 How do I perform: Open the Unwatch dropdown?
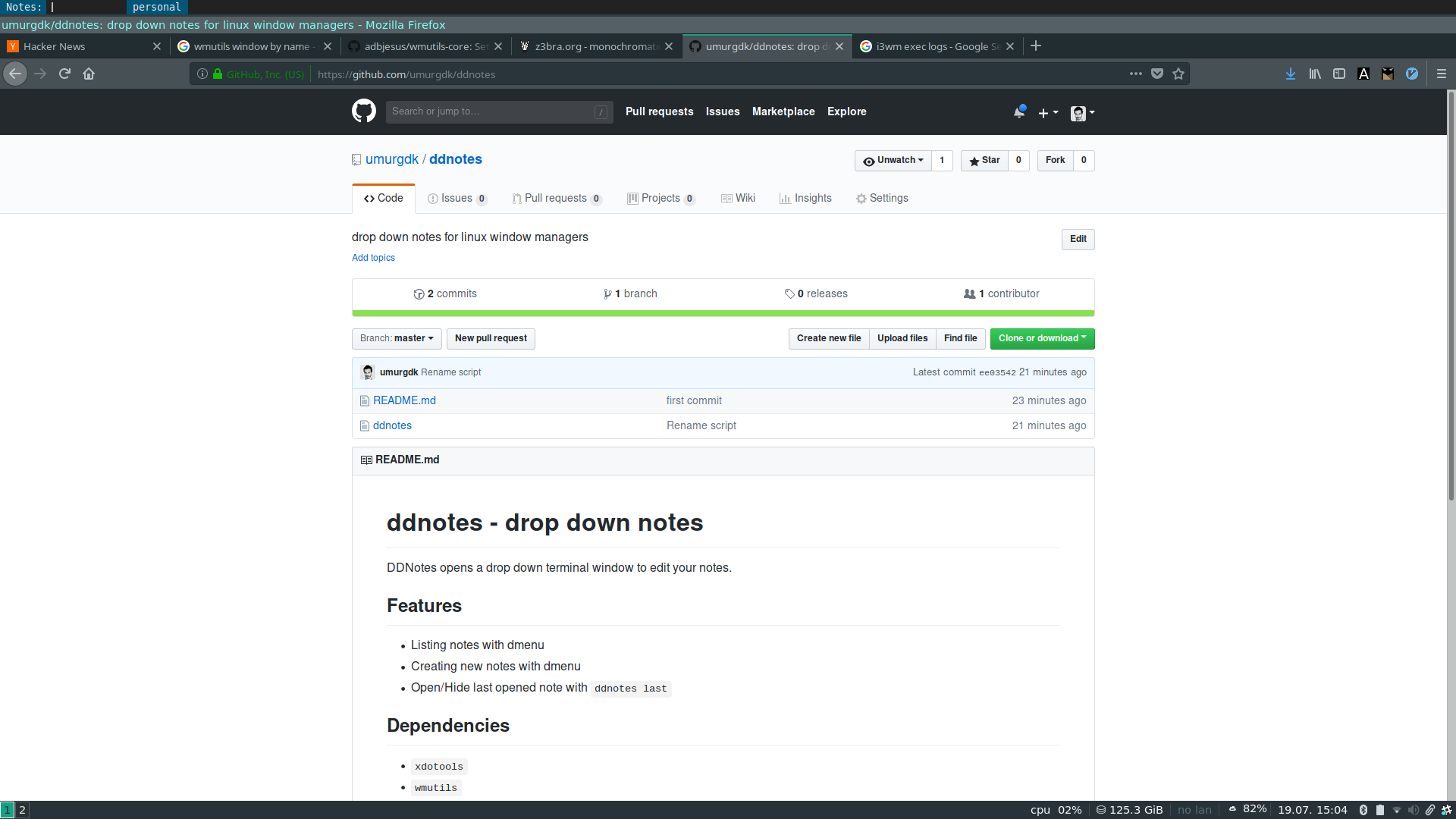point(893,160)
